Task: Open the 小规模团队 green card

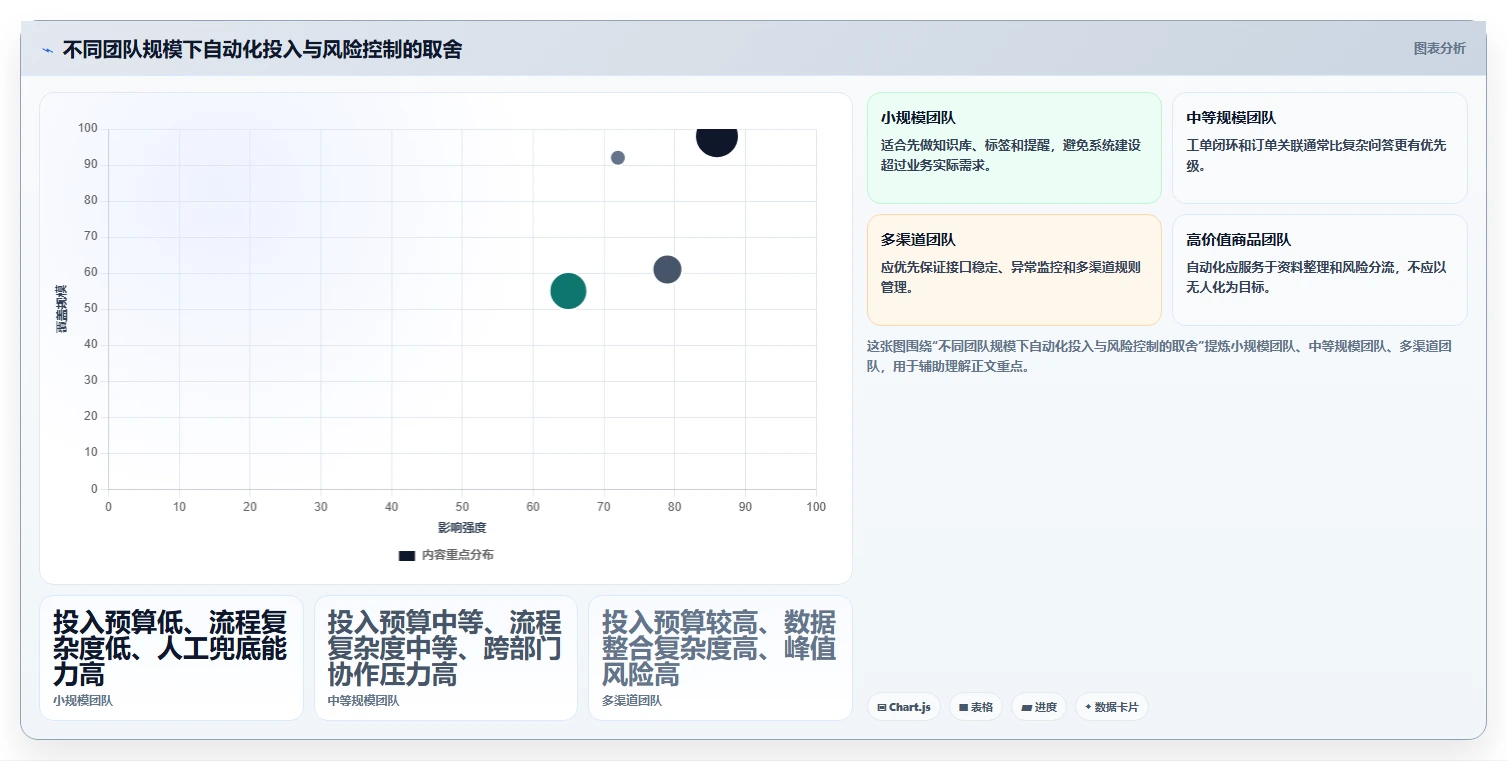Action: pyautogui.click(x=1014, y=148)
